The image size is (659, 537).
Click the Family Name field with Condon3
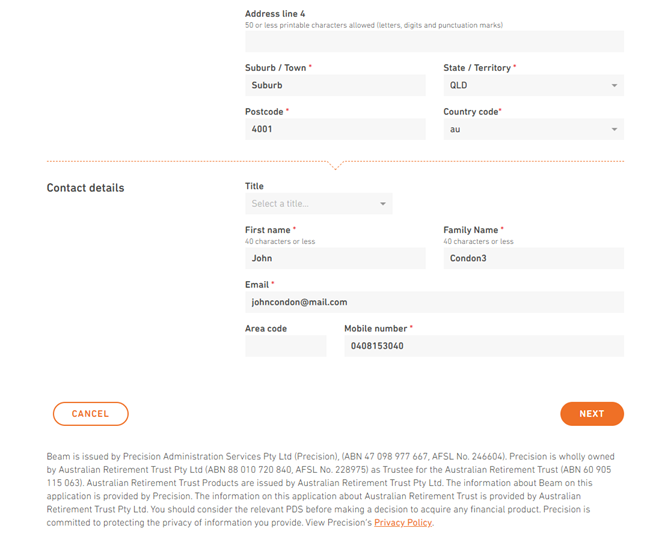tap(533, 258)
